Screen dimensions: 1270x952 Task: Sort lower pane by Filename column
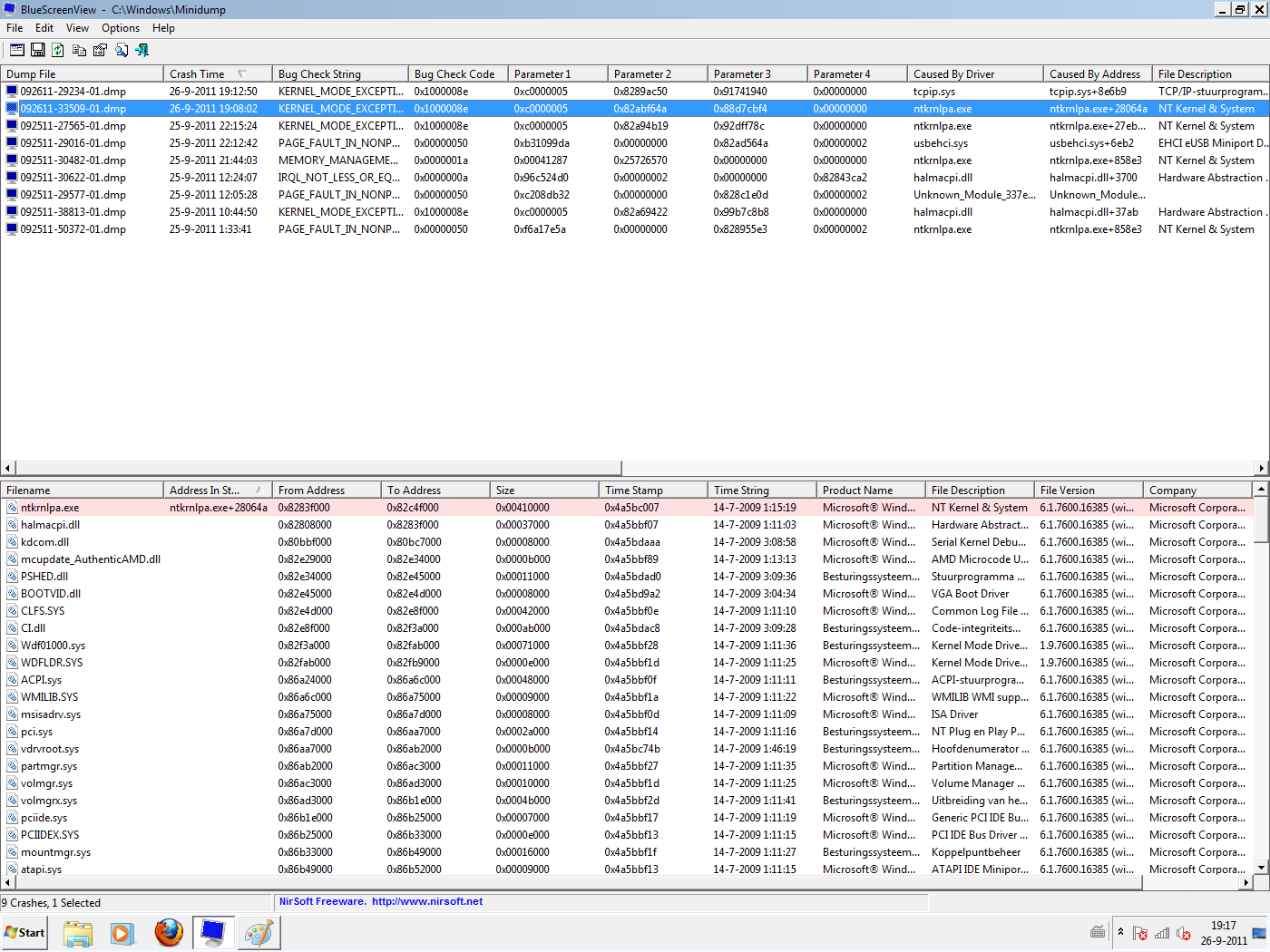tap(82, 491)
